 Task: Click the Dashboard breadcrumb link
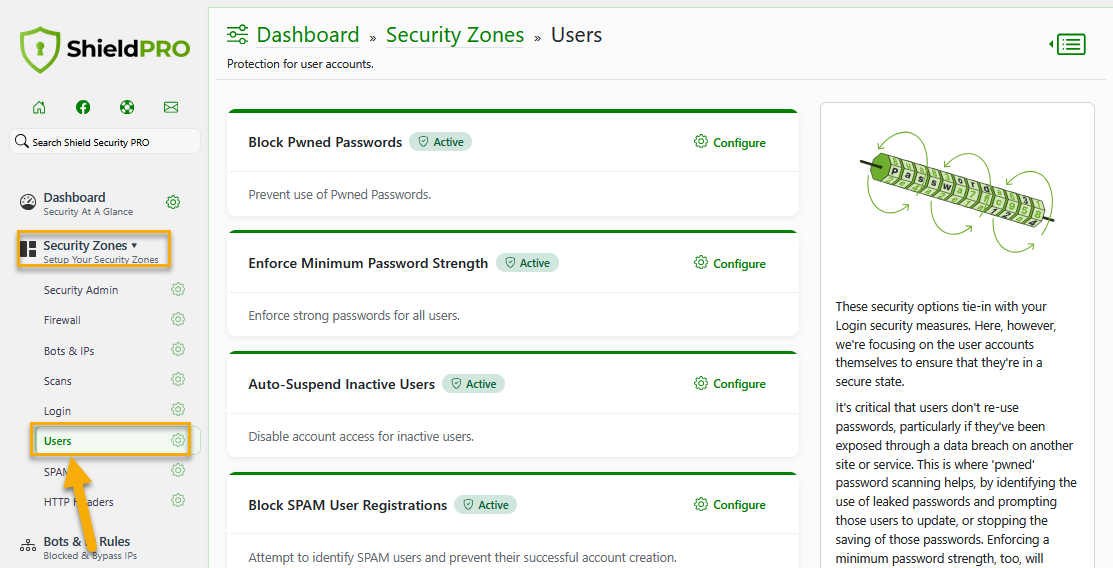click(307, 35)
